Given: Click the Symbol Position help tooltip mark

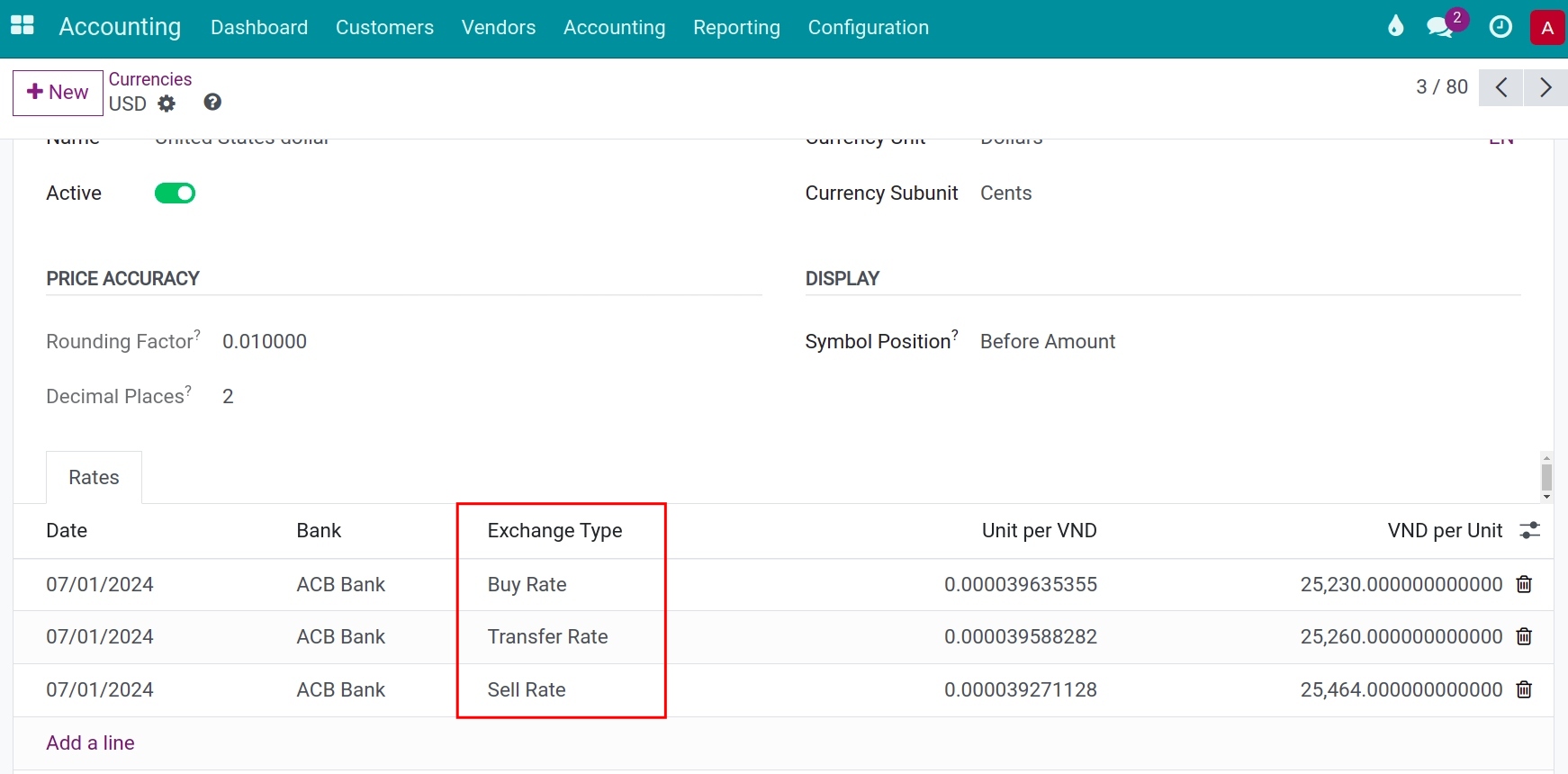Looking at the screenshot, I should click(x=955, y=334).
